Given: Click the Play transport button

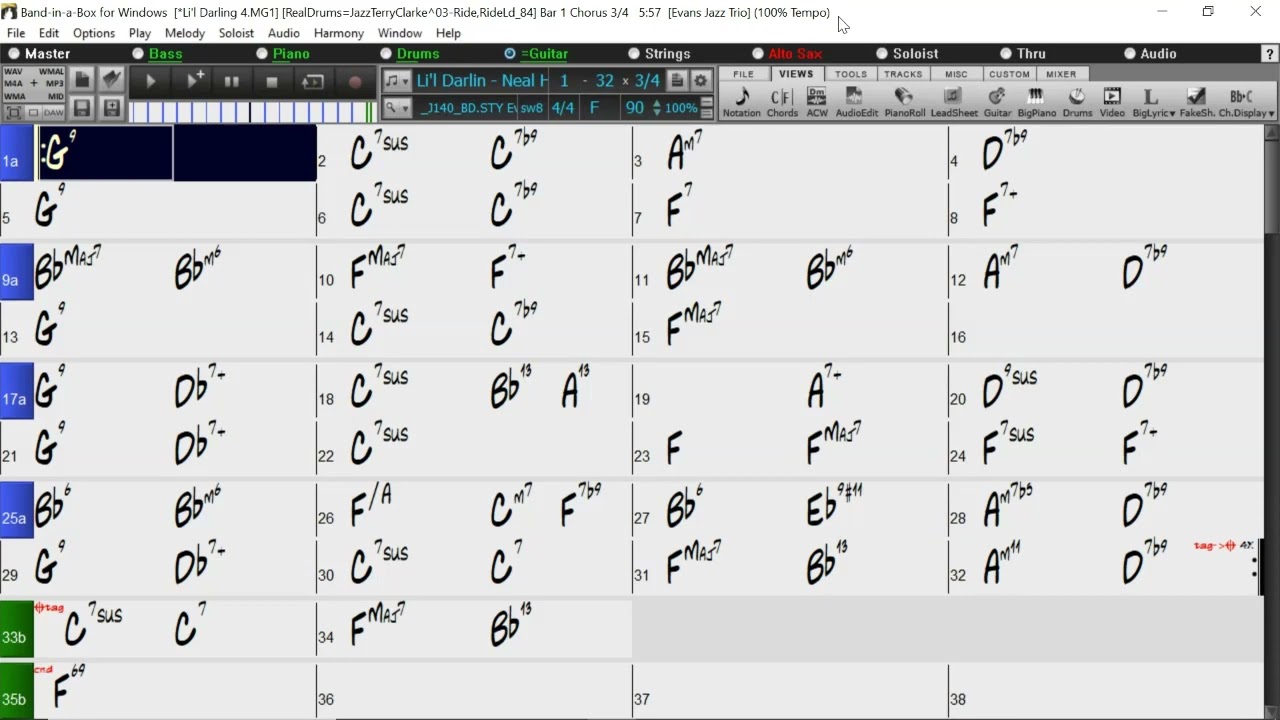Looking at the screenshot, I should [151, 81].
